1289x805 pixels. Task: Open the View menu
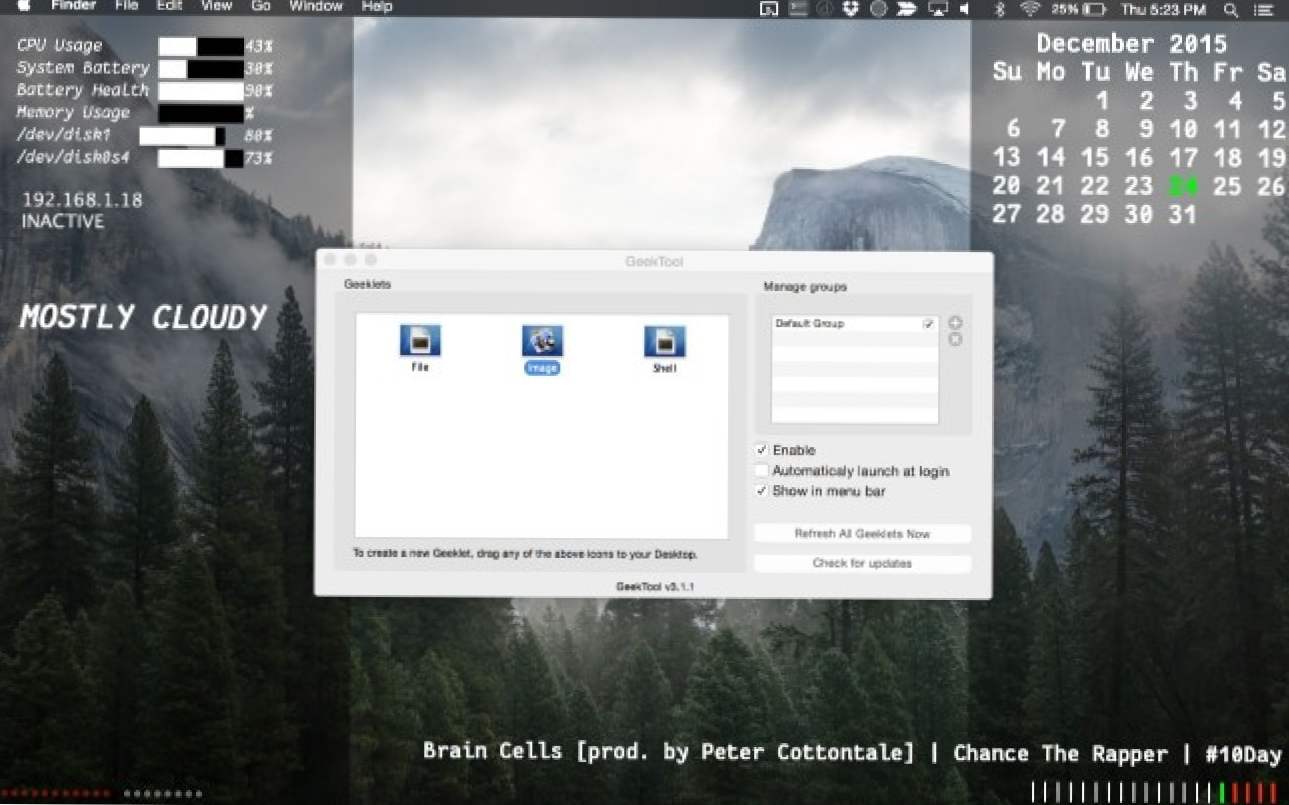click(x=217, y=6)
